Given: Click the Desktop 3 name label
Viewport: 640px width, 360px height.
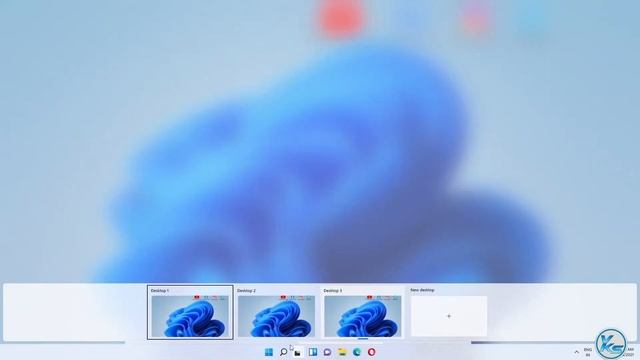Looking at the screenshot, I should pos(333,291).
